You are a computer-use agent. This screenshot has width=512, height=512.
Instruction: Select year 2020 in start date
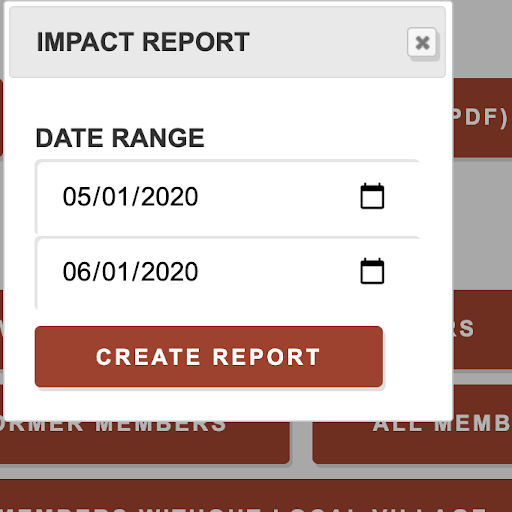[169, 197]
